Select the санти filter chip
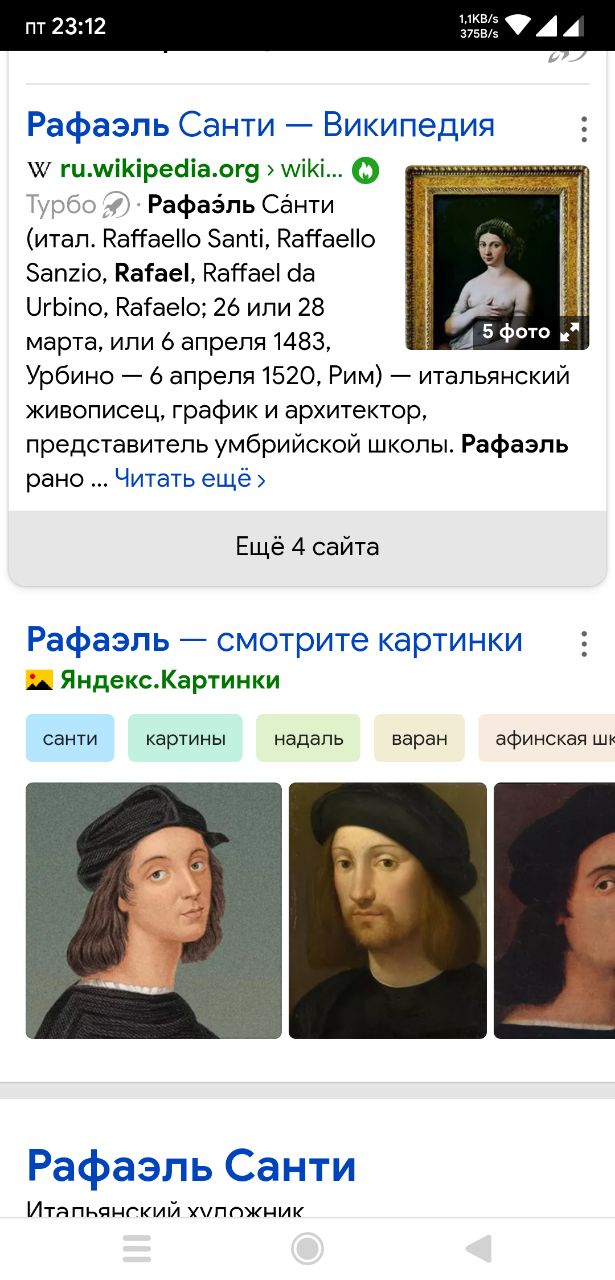This screenshot has width=615, height=1280. [70, 739]
